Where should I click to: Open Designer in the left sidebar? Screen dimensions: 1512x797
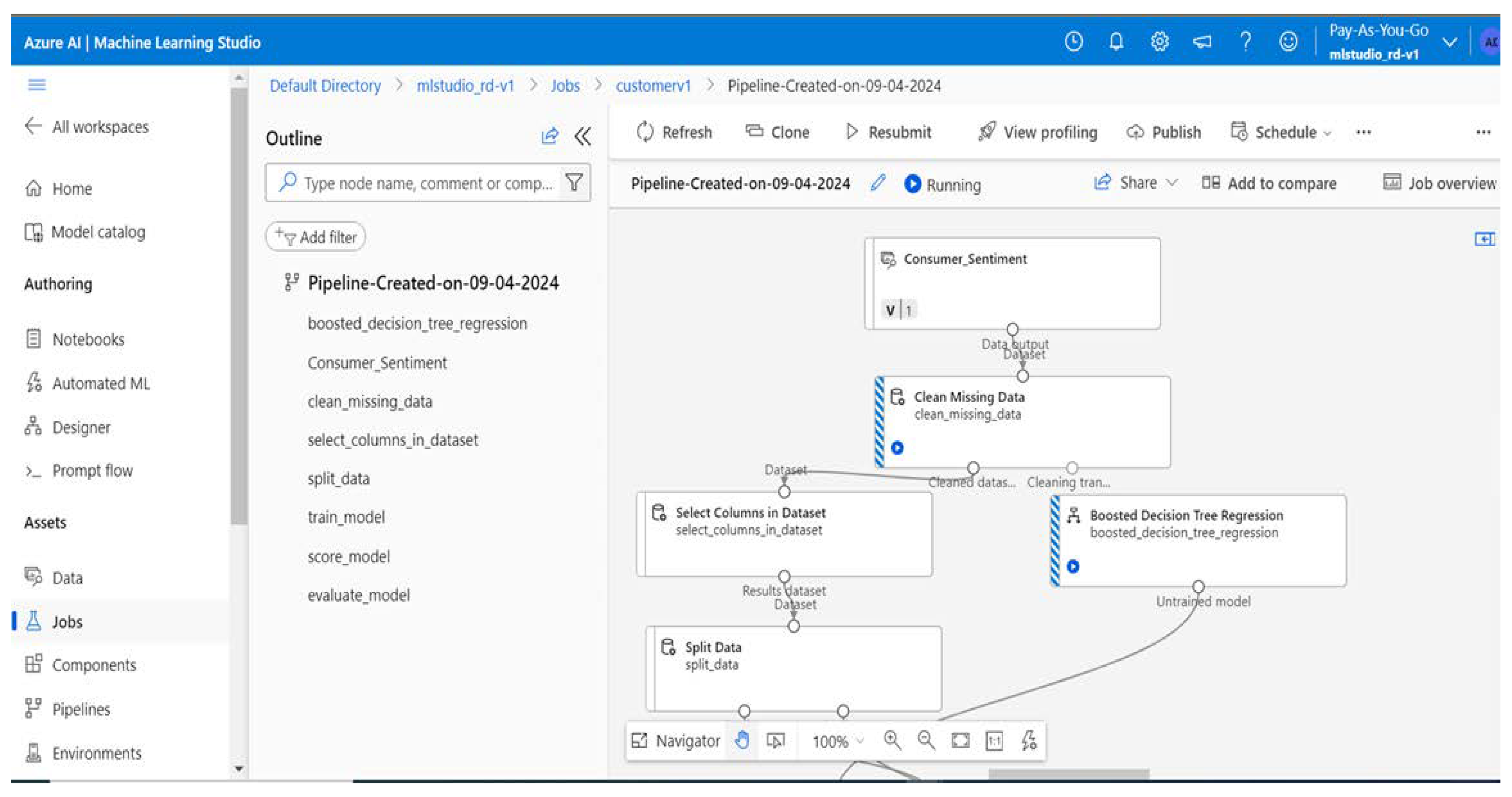coord(81,427)
